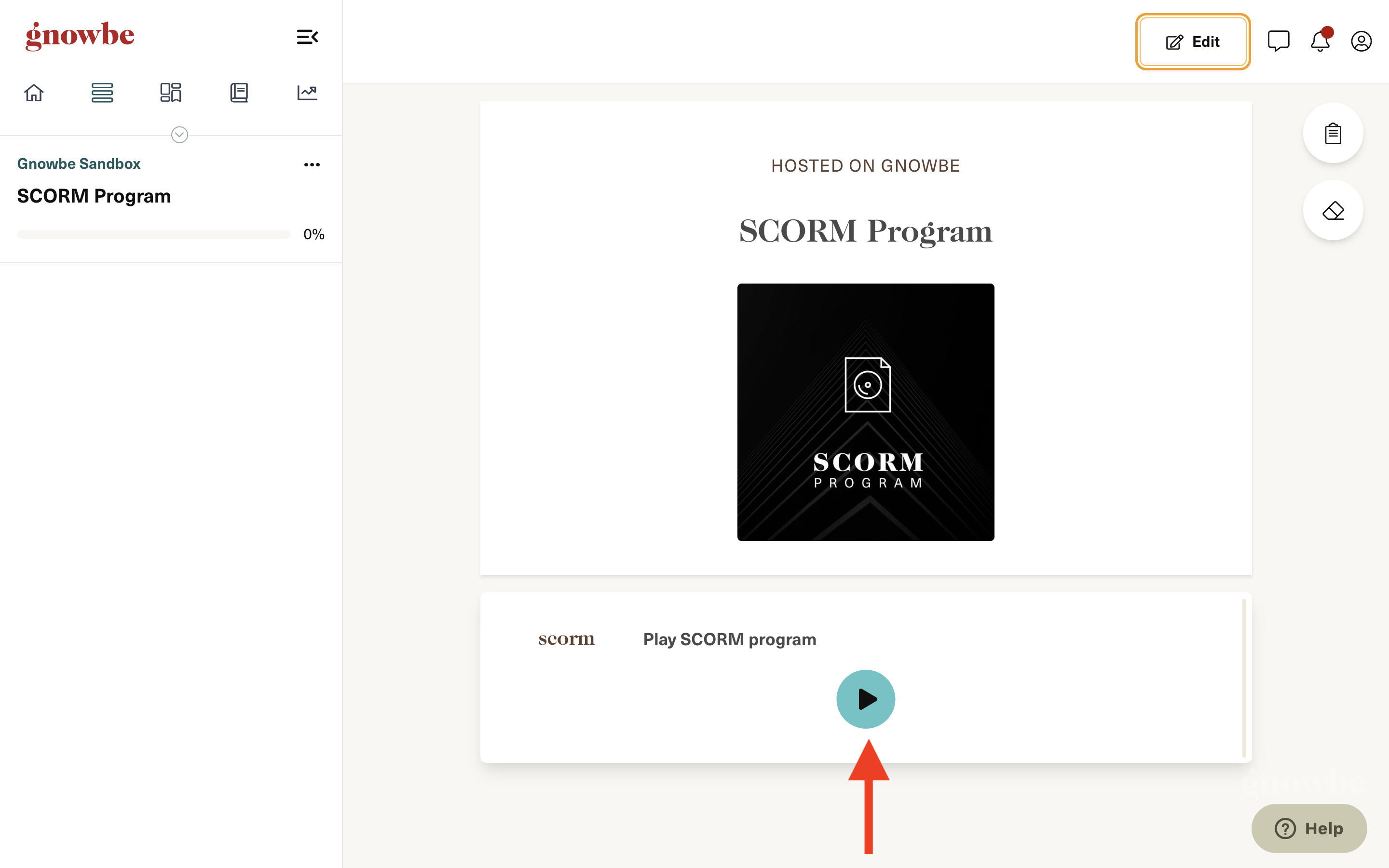Image resolution: width=1389 pixels, height=868 pixels.
Task: Open the chat messages icon
Action: click(x=1278, y=41)
